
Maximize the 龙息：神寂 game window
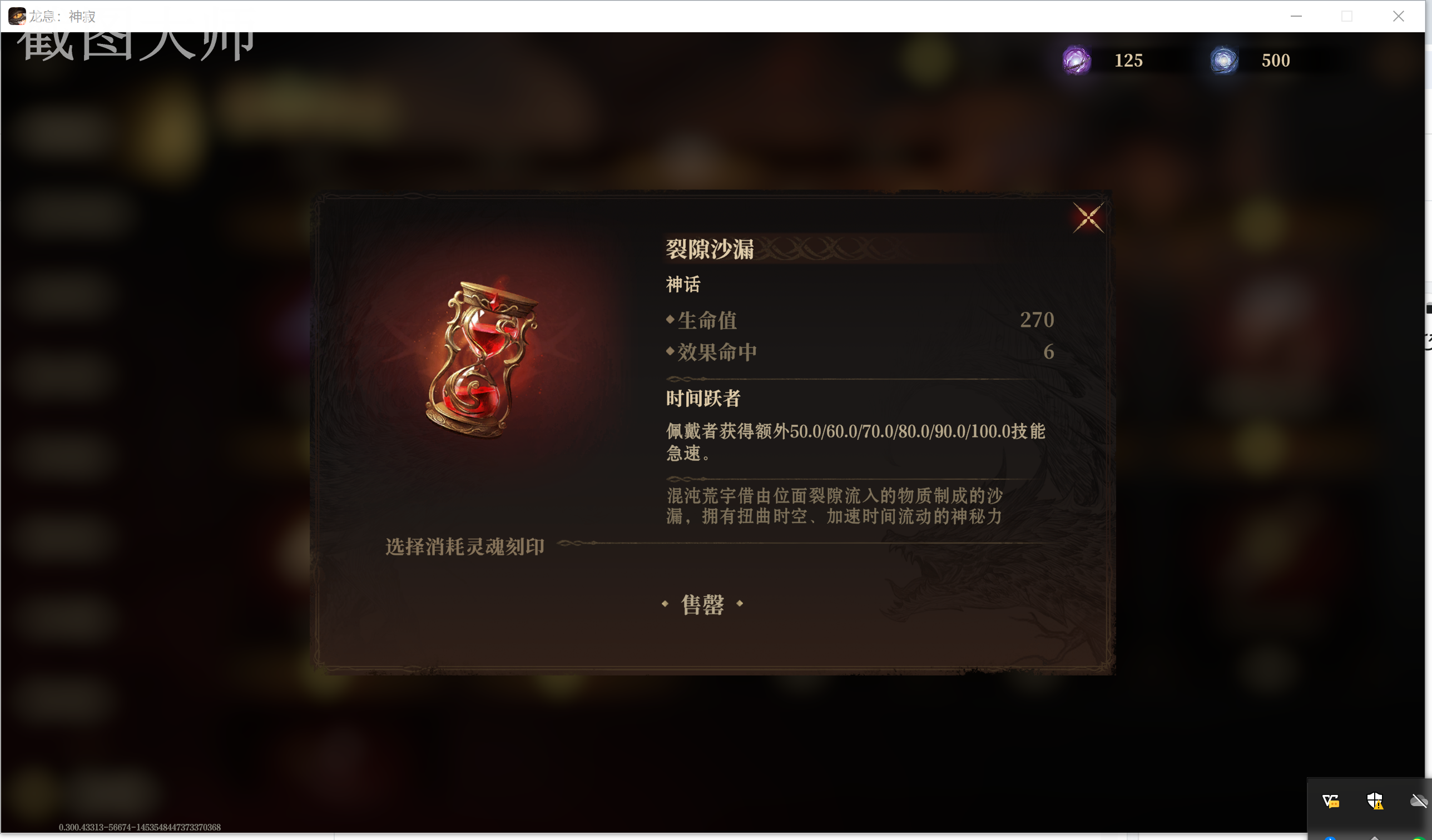(x=1347, y=16)
